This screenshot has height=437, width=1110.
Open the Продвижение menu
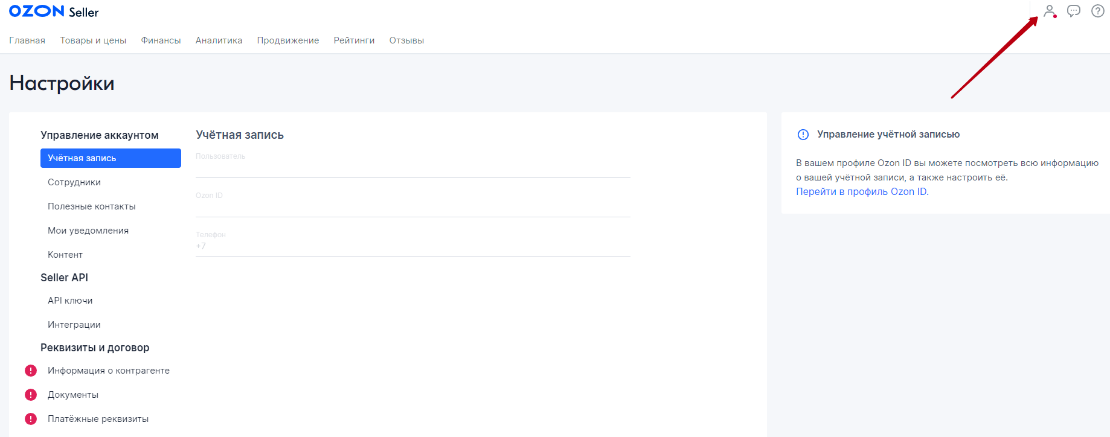288,41
